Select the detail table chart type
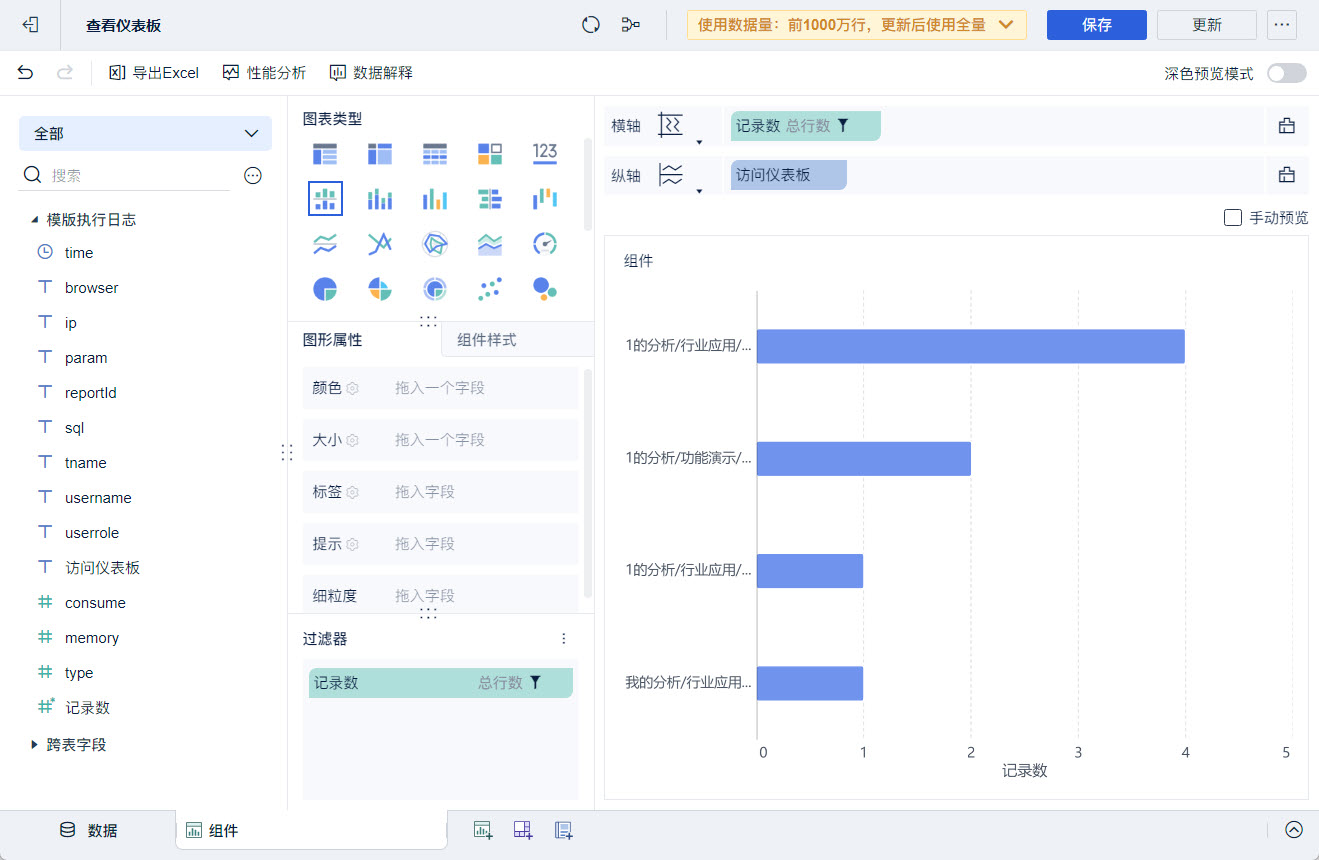This screenshot has height=860, width=1319. click(435, 153)
